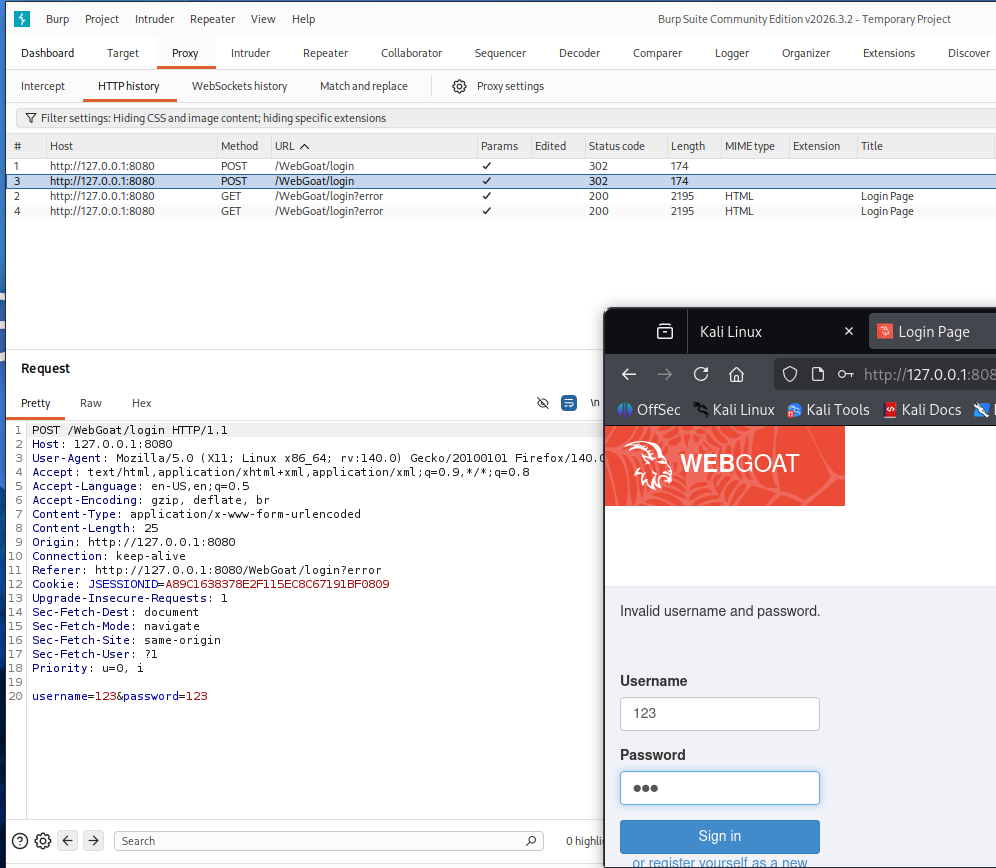Toggle hide non-printable characters eye icon
996x868 pixels.
[x=542, y=403]
